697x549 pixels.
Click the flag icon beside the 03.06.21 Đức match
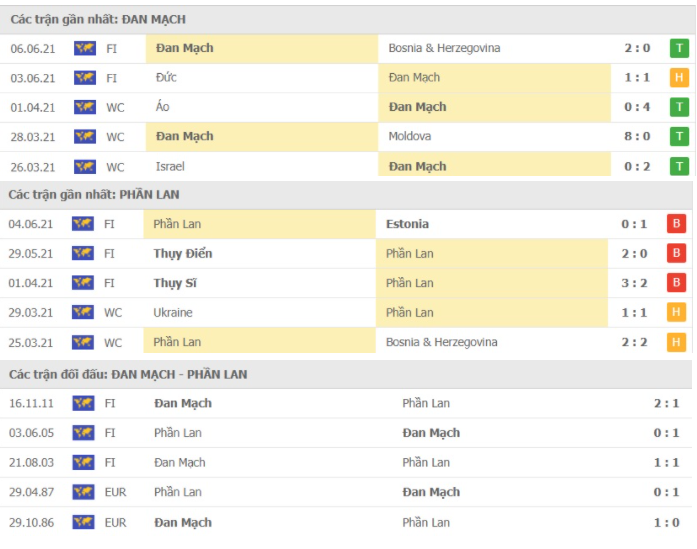(x=84, y=78)
